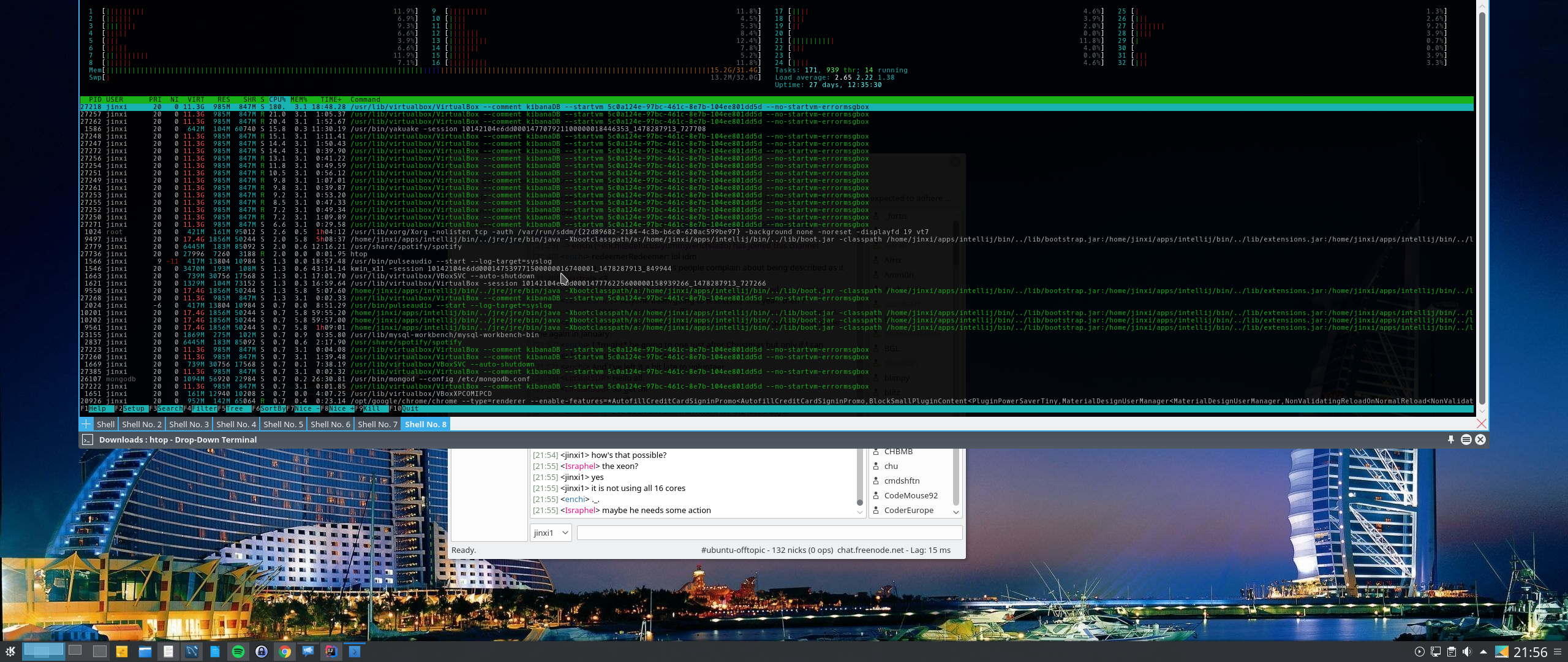Image resolution: width=1568 pixels, height=662 pixels.
Task: Click the Command column header in htop
Action: click(x=365, y=99)
